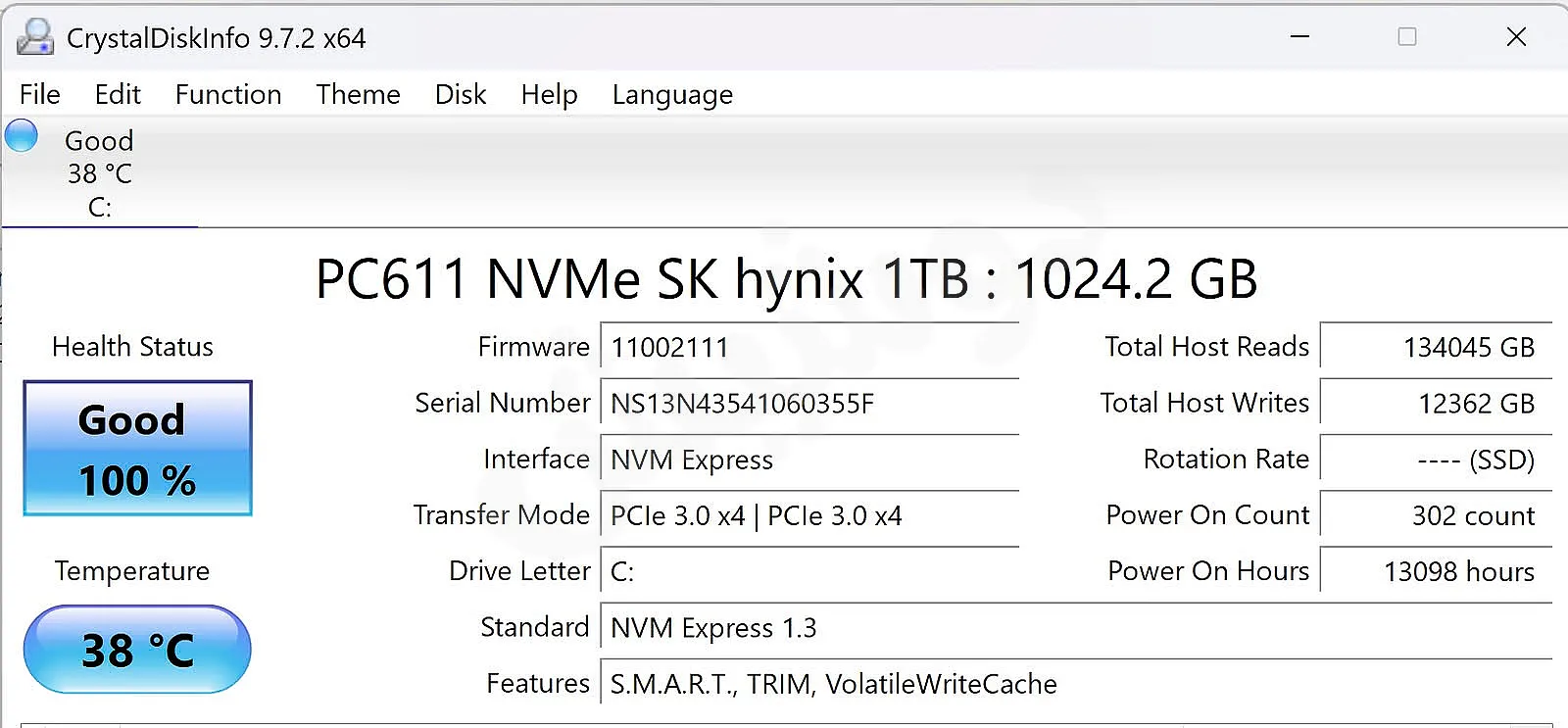Click the Total Host Reads label
1568x728 pixels.
1207,346
